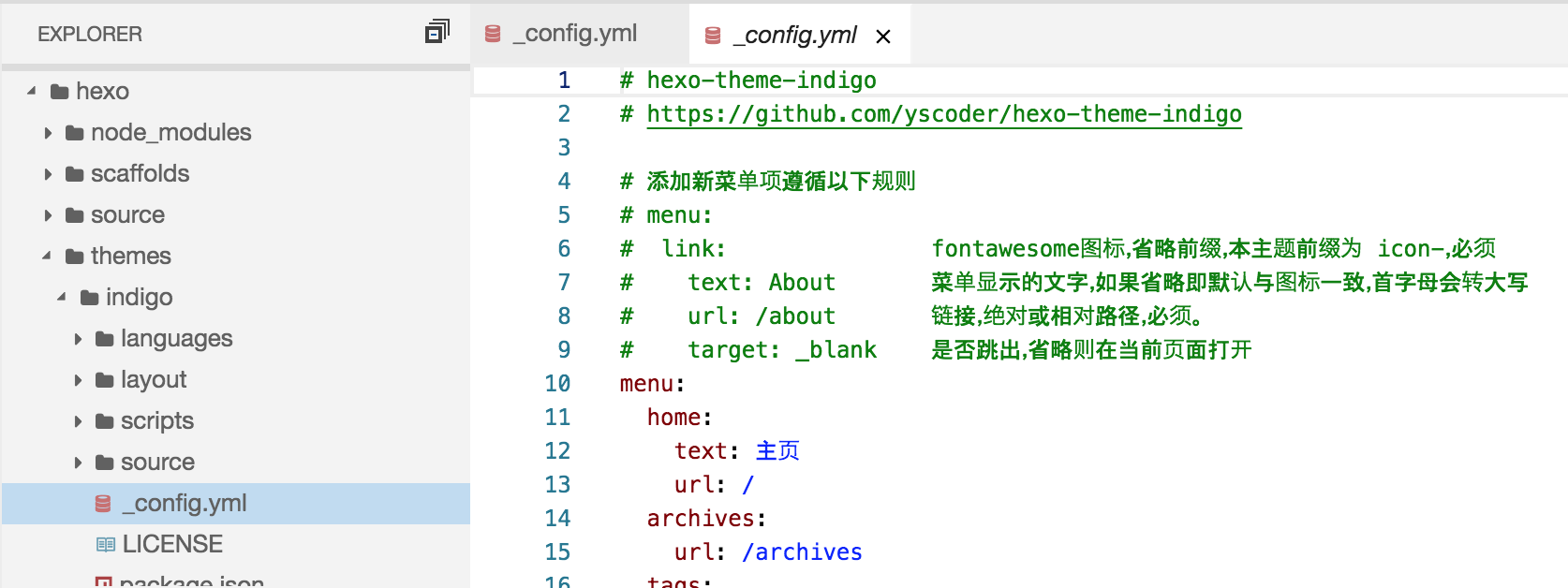Open the hexo-theme-indigo GitHub link
This screenshot has height=588, width=1568.
click(x=944, y=114)
